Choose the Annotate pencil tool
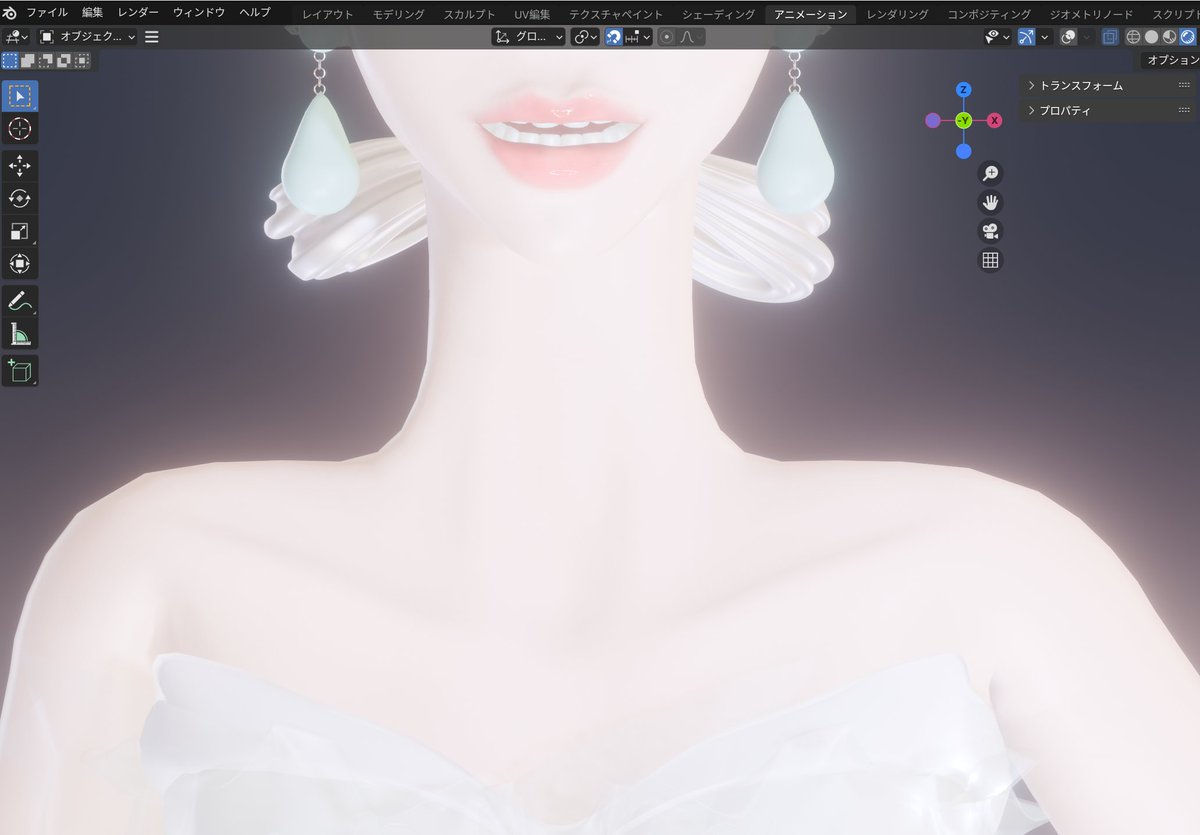This screenshot has width=1200, height=835. pyautogui.click(x=20, y=300)
